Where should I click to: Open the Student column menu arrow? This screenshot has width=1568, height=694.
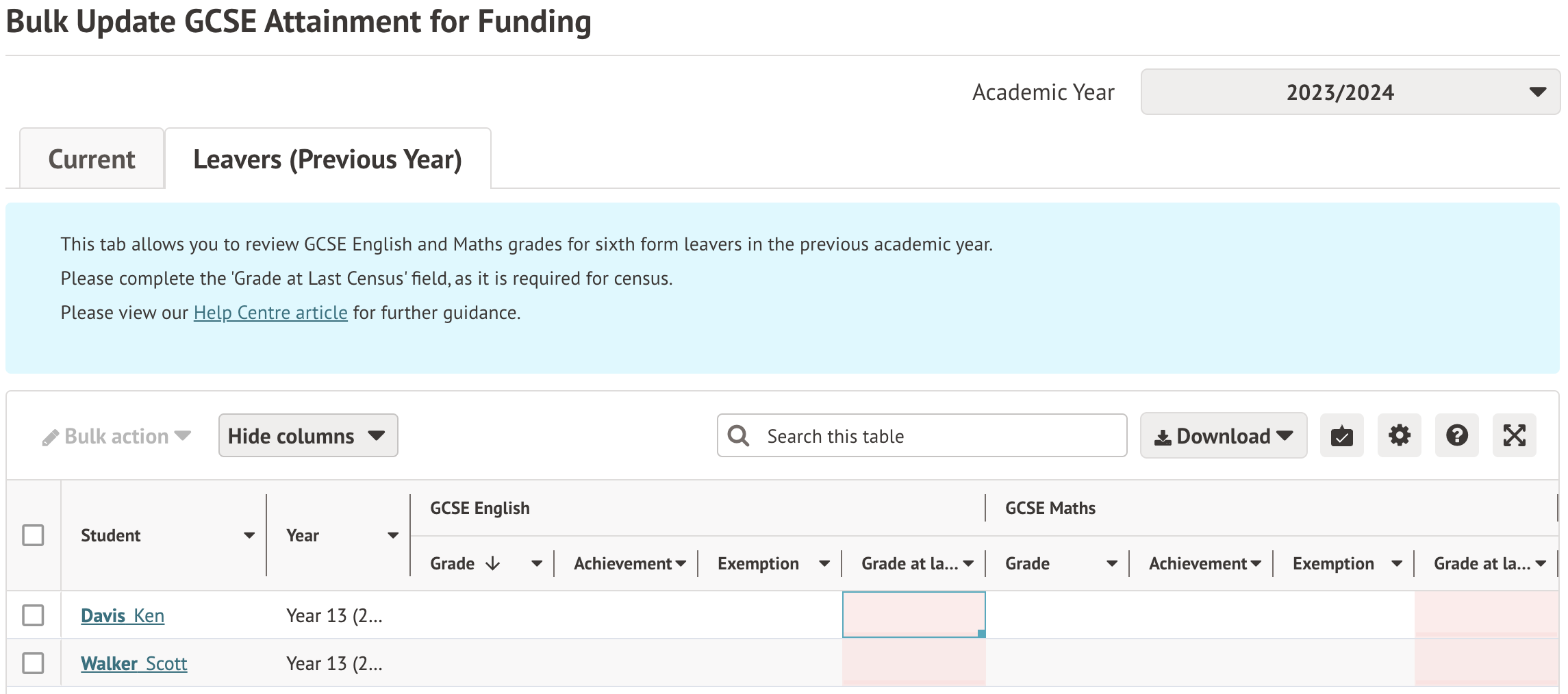(249, 536)
